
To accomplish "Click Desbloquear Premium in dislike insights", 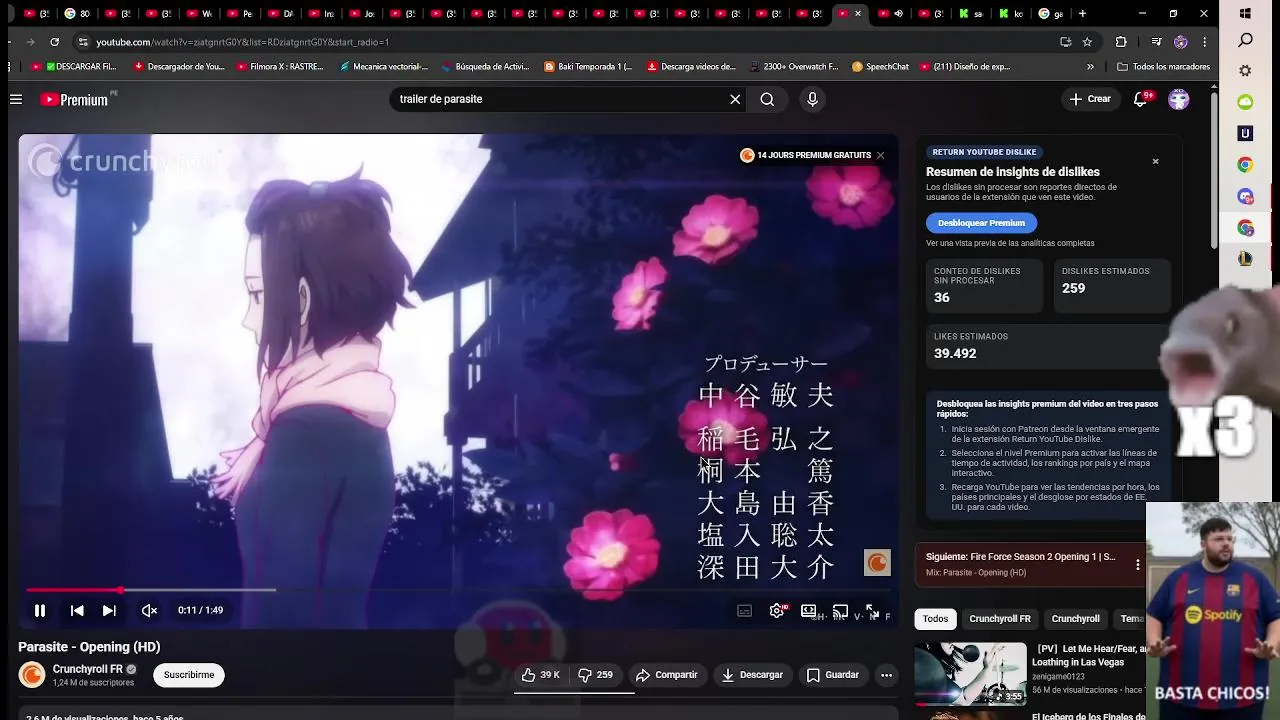I will (x=981, y=223).
